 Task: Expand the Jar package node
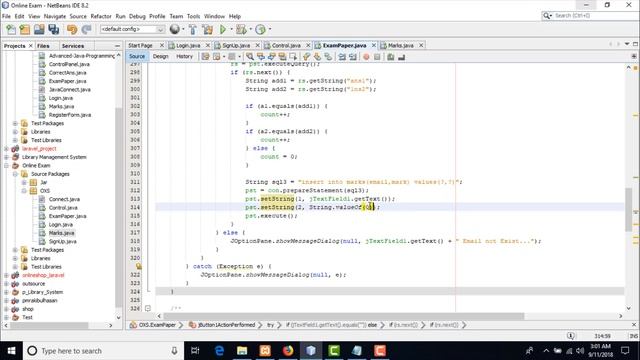[x=24, y=182]
